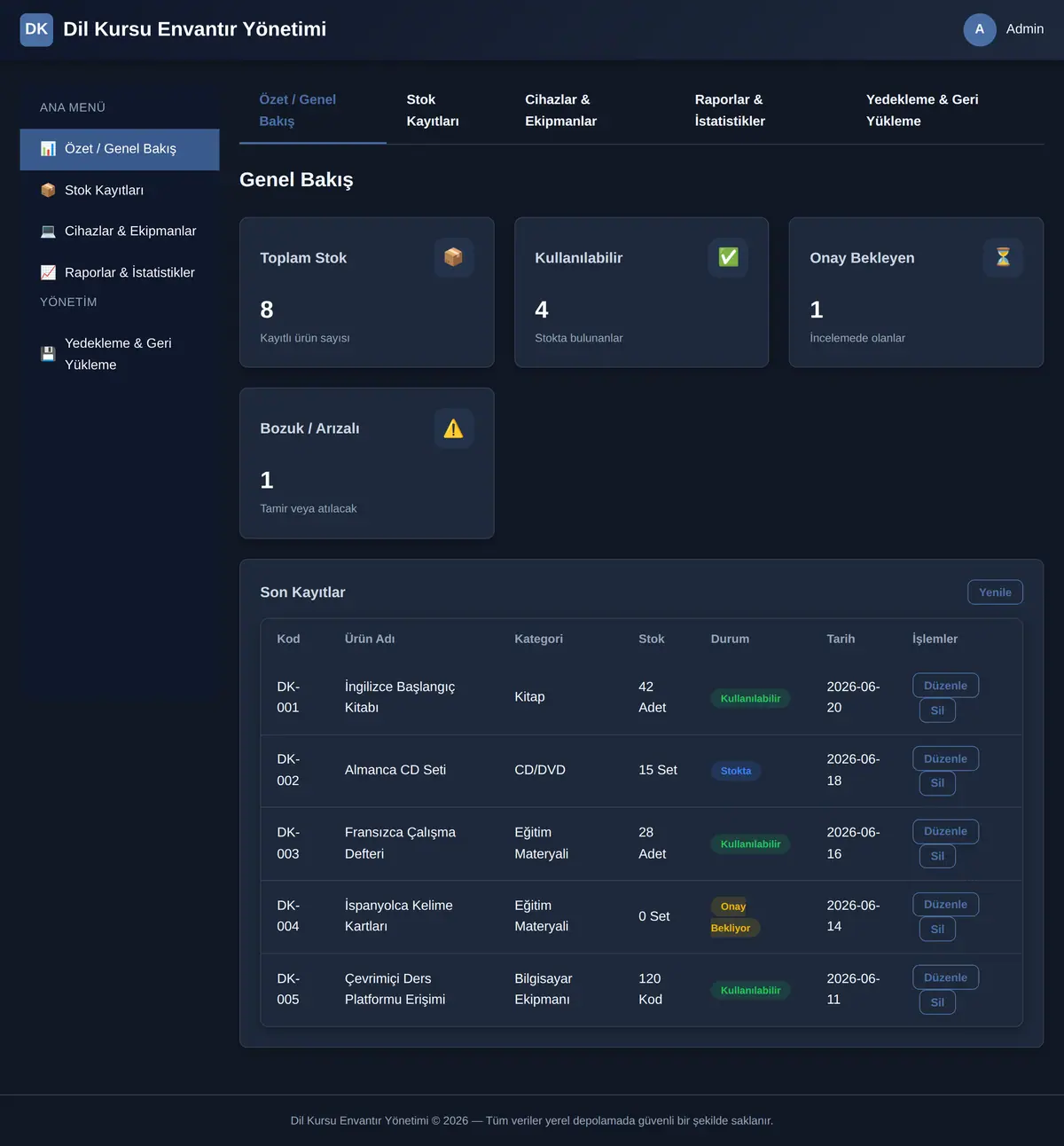Click the floppy disk icon in sidebar
This screenshot has width=1064, height=1146.
48,354
